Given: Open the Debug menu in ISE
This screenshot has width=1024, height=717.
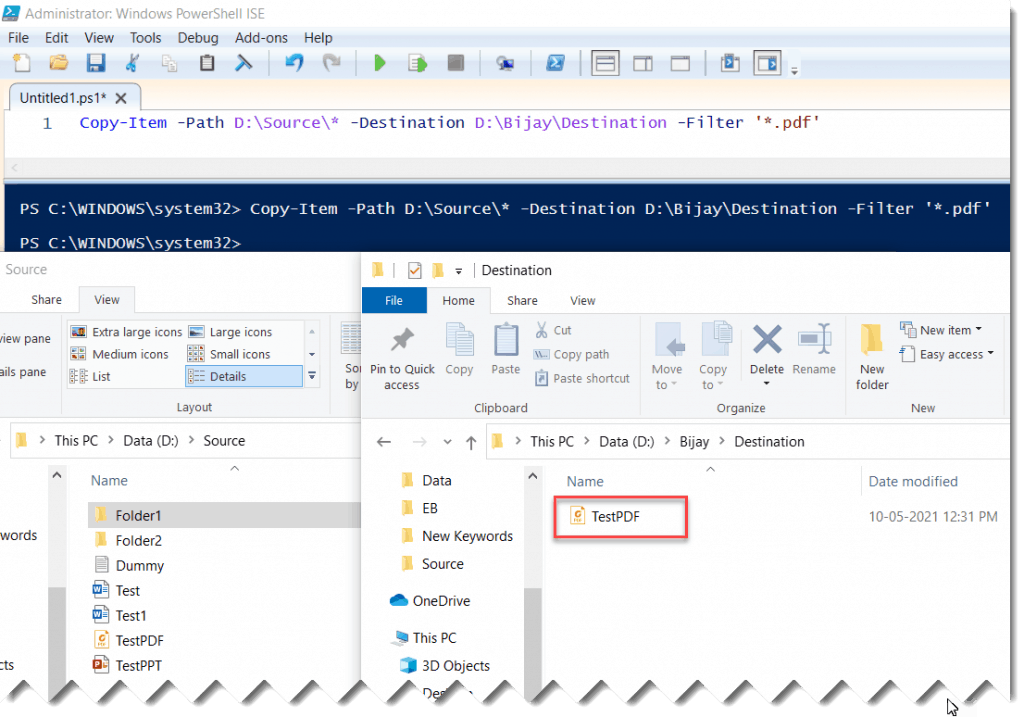Looking at the screenshot, I should point(197,37).
